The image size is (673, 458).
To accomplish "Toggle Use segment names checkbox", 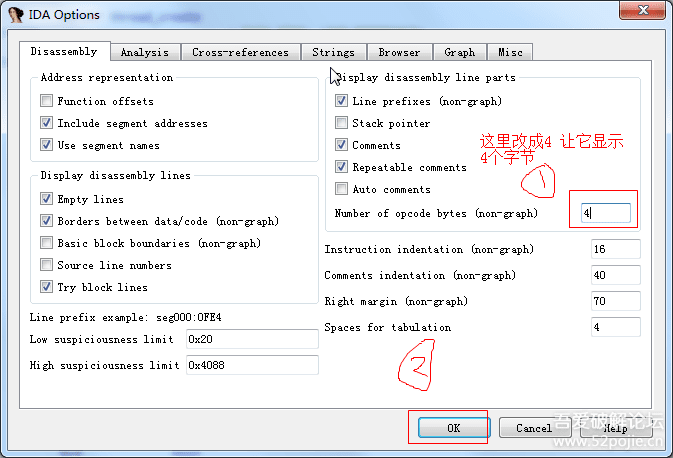I will coord(46,145).
